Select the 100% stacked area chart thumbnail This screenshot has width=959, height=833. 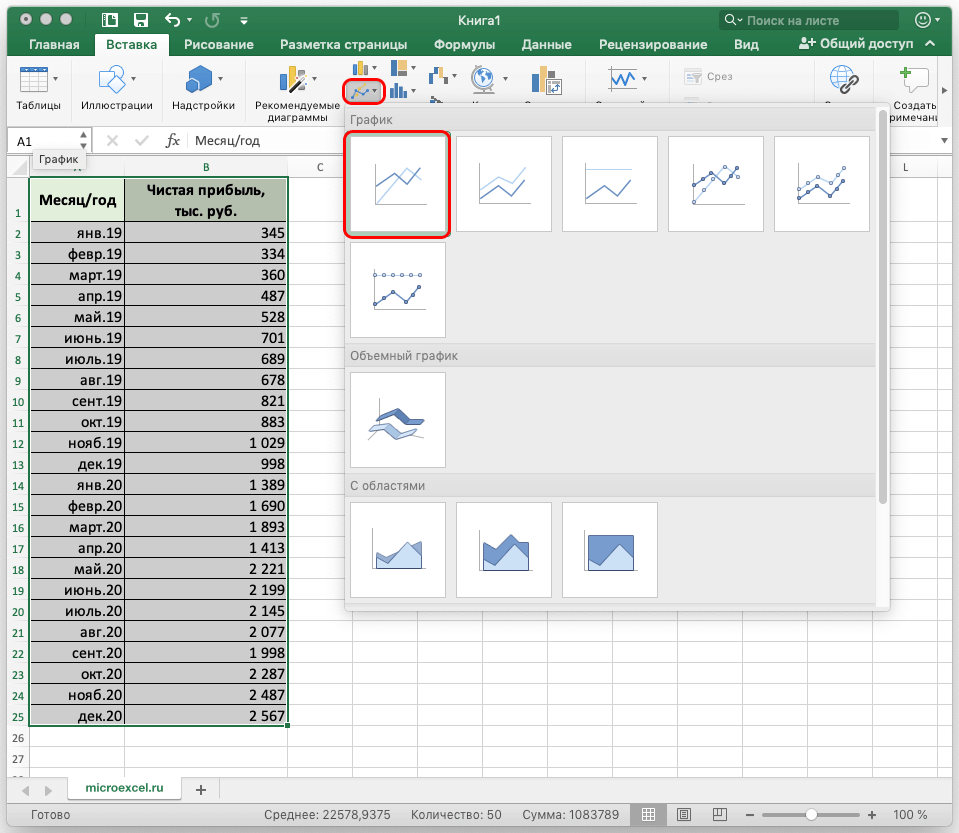(x=610, y=550)
